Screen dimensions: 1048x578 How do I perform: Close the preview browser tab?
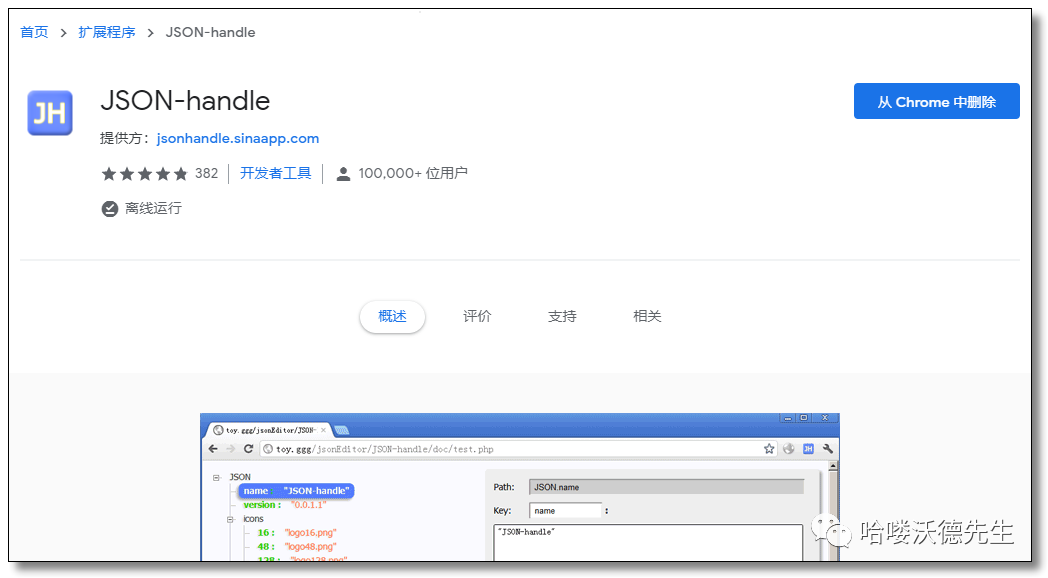tap(323, 430)
